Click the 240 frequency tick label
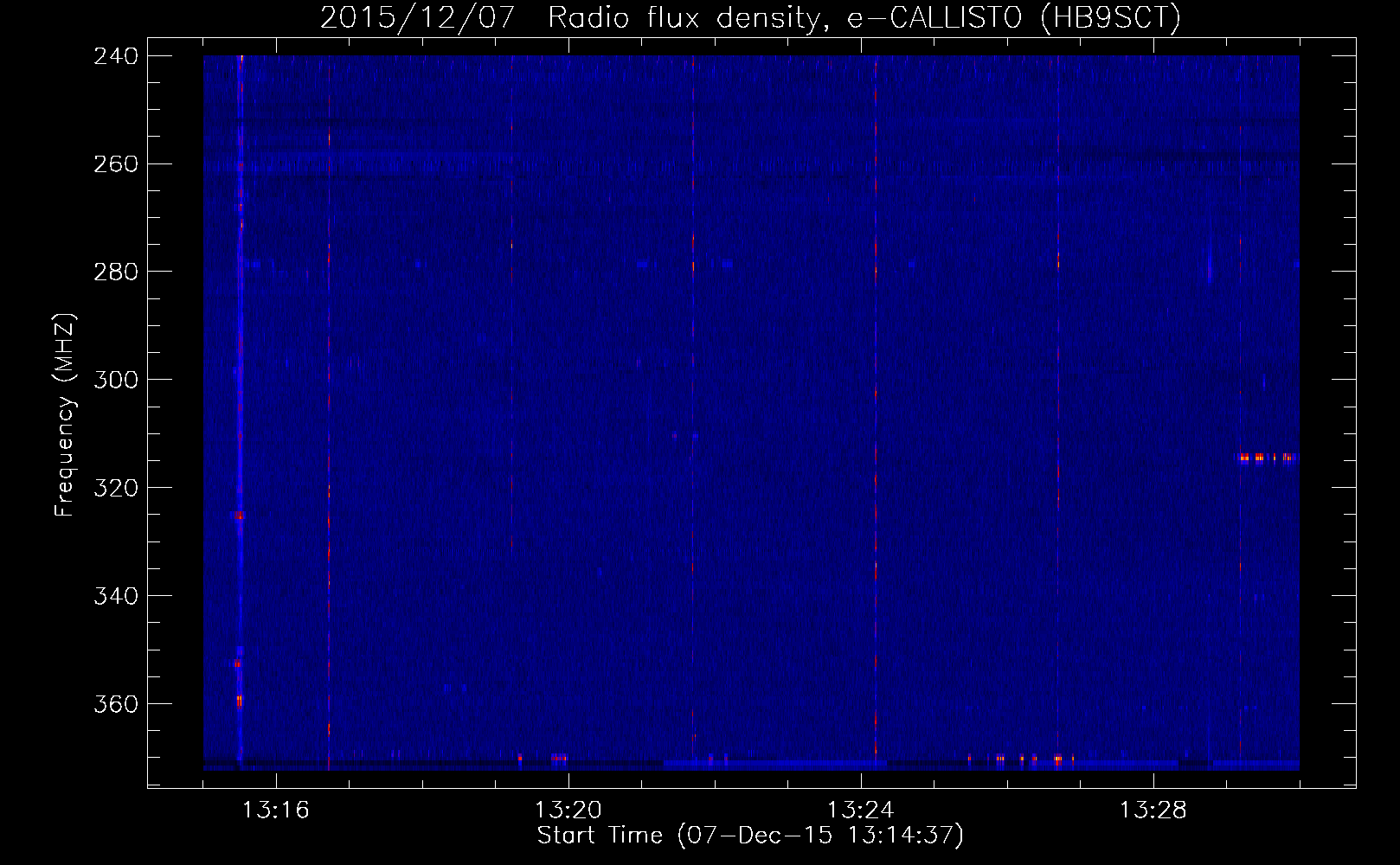Image resolution: width=1400 pixels, height=865 pixels. pyautogui.click(x=116, y=56)
